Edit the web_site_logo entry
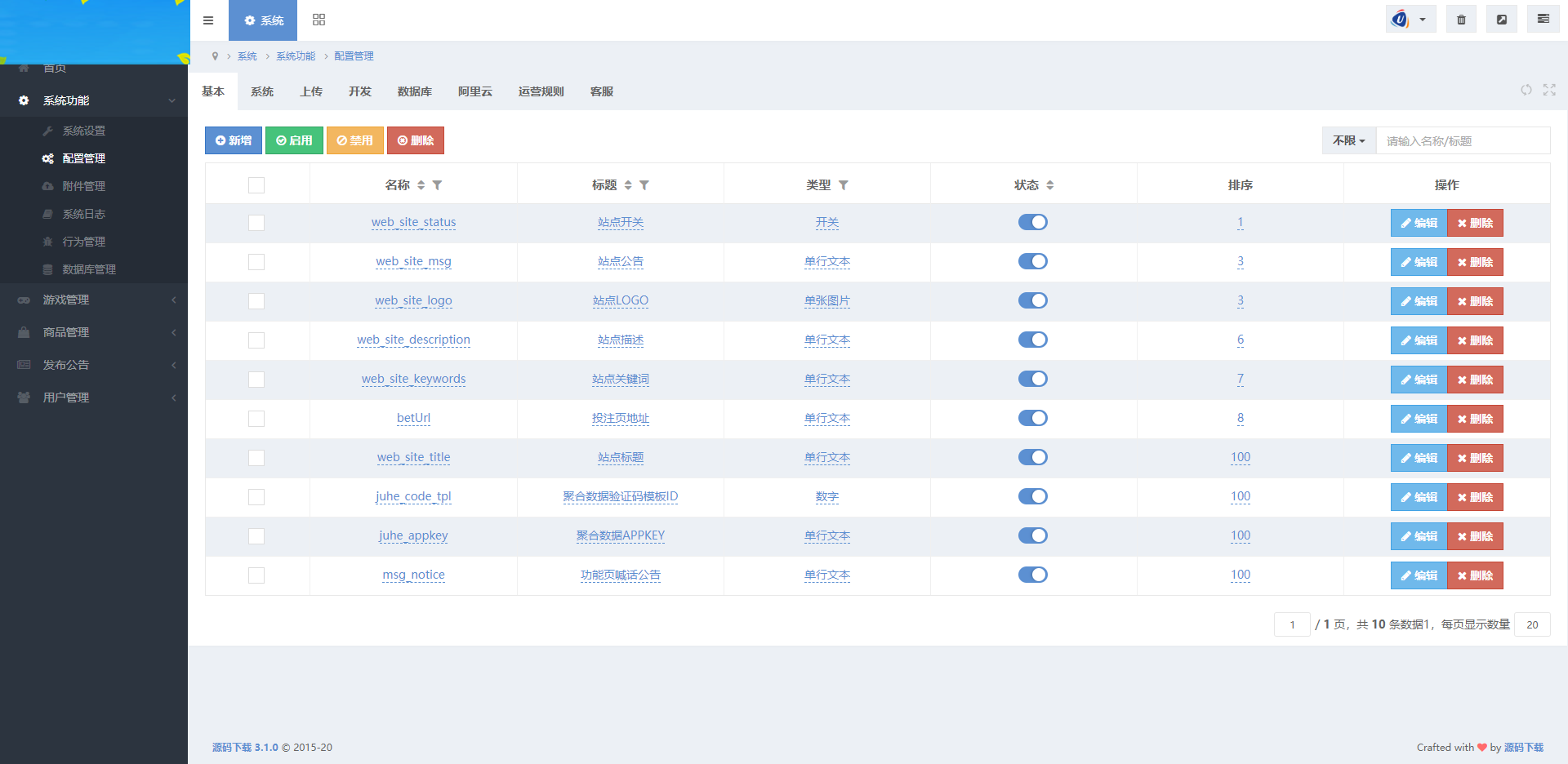 pos(1419,300)
